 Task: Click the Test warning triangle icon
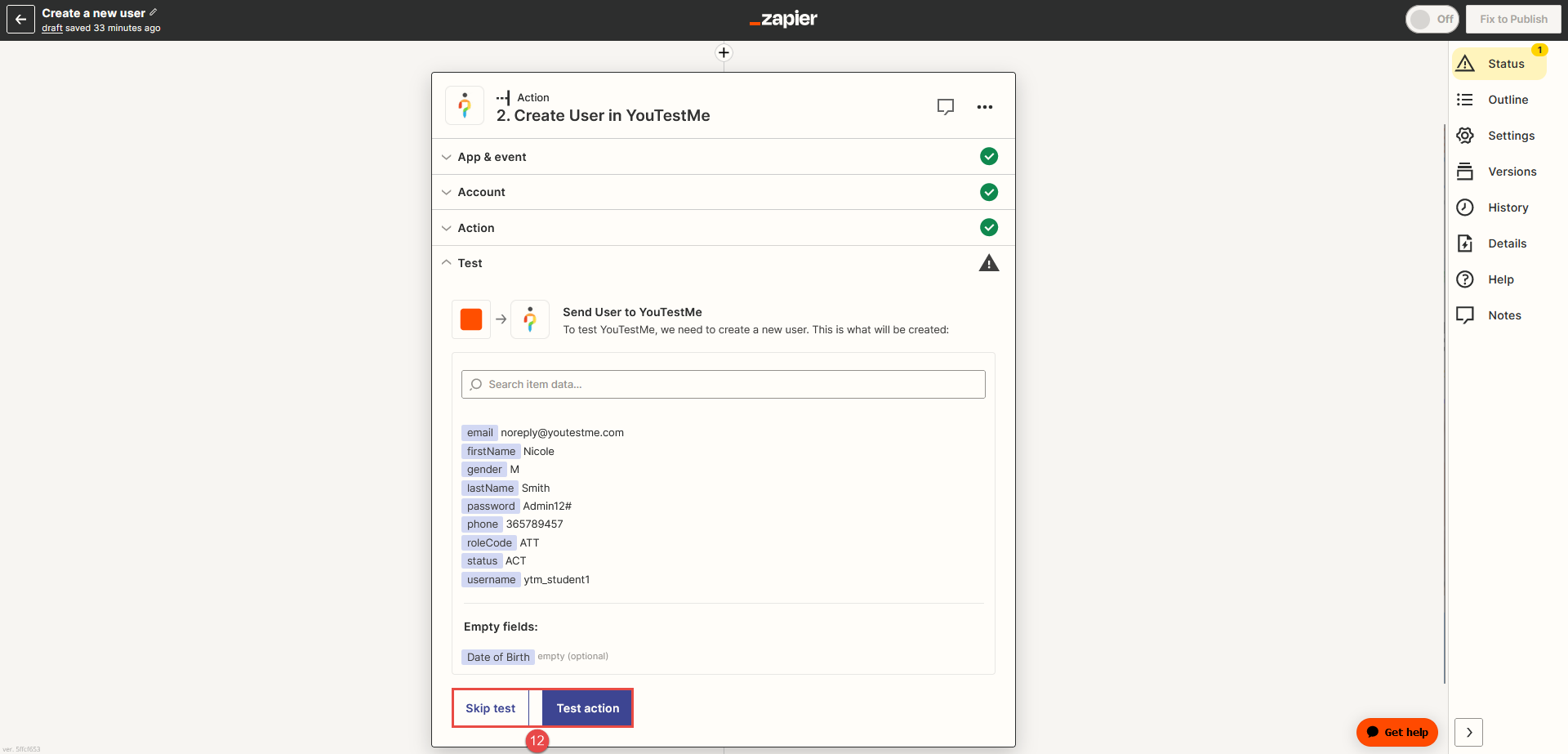tap(989, 263)
